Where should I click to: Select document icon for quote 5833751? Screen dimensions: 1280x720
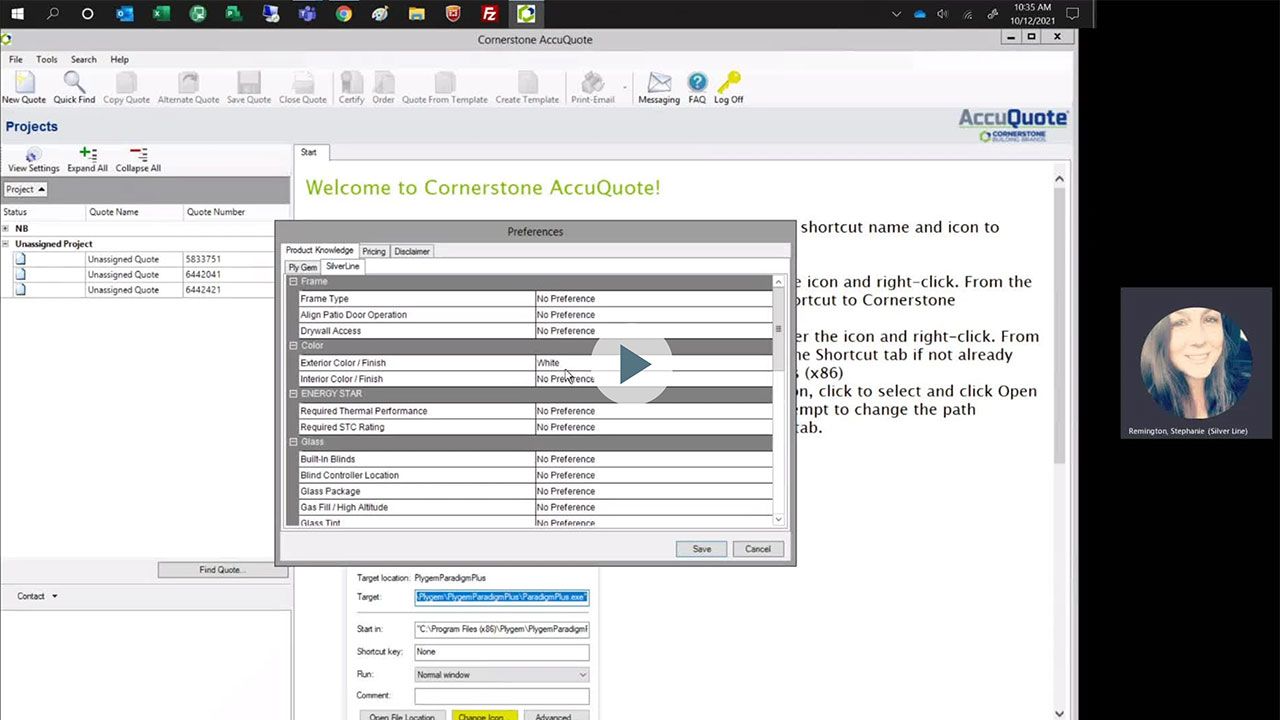click(x=20, y=259)
